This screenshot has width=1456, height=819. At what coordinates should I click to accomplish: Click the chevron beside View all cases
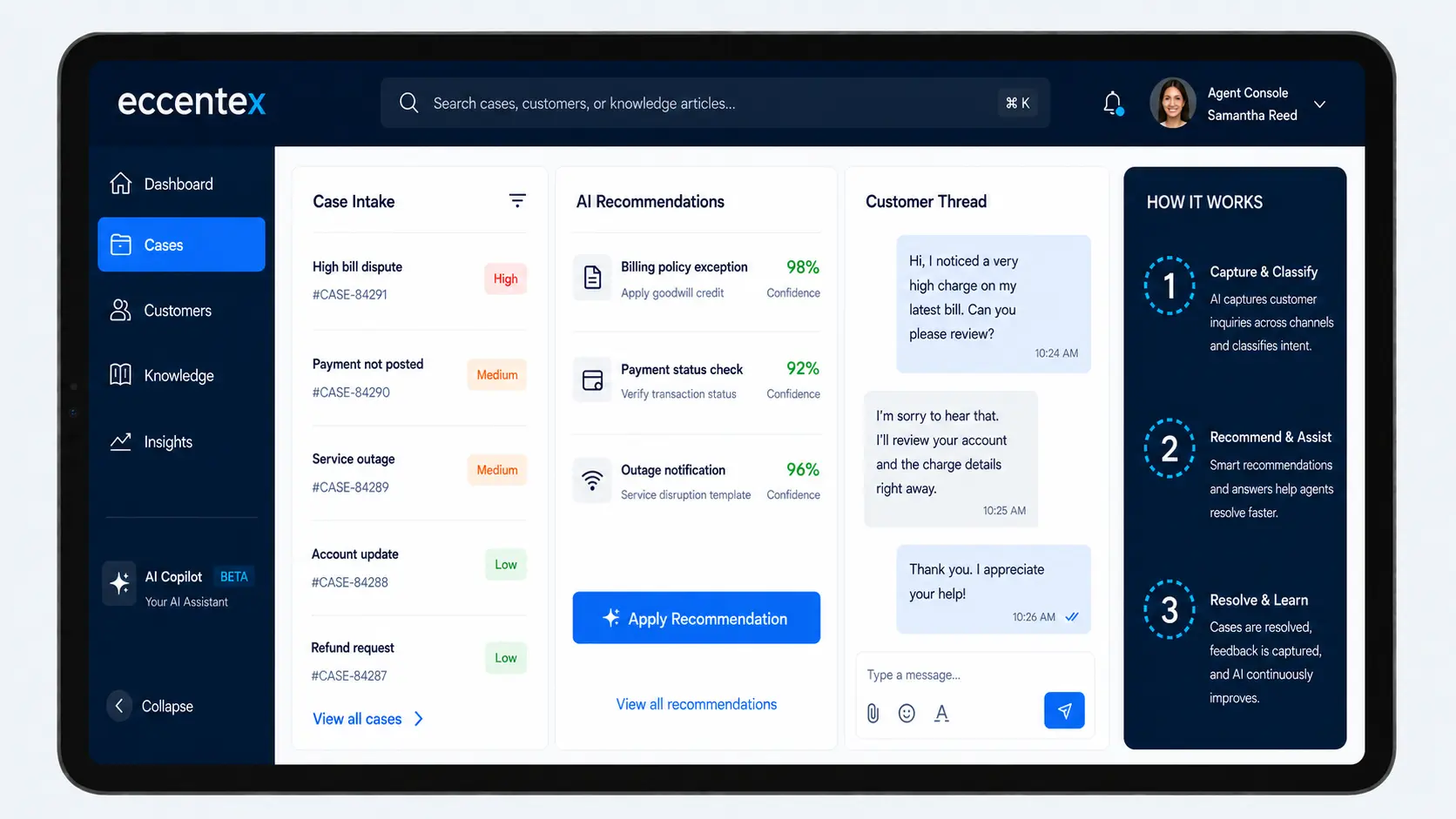click(x=419, y=719)
